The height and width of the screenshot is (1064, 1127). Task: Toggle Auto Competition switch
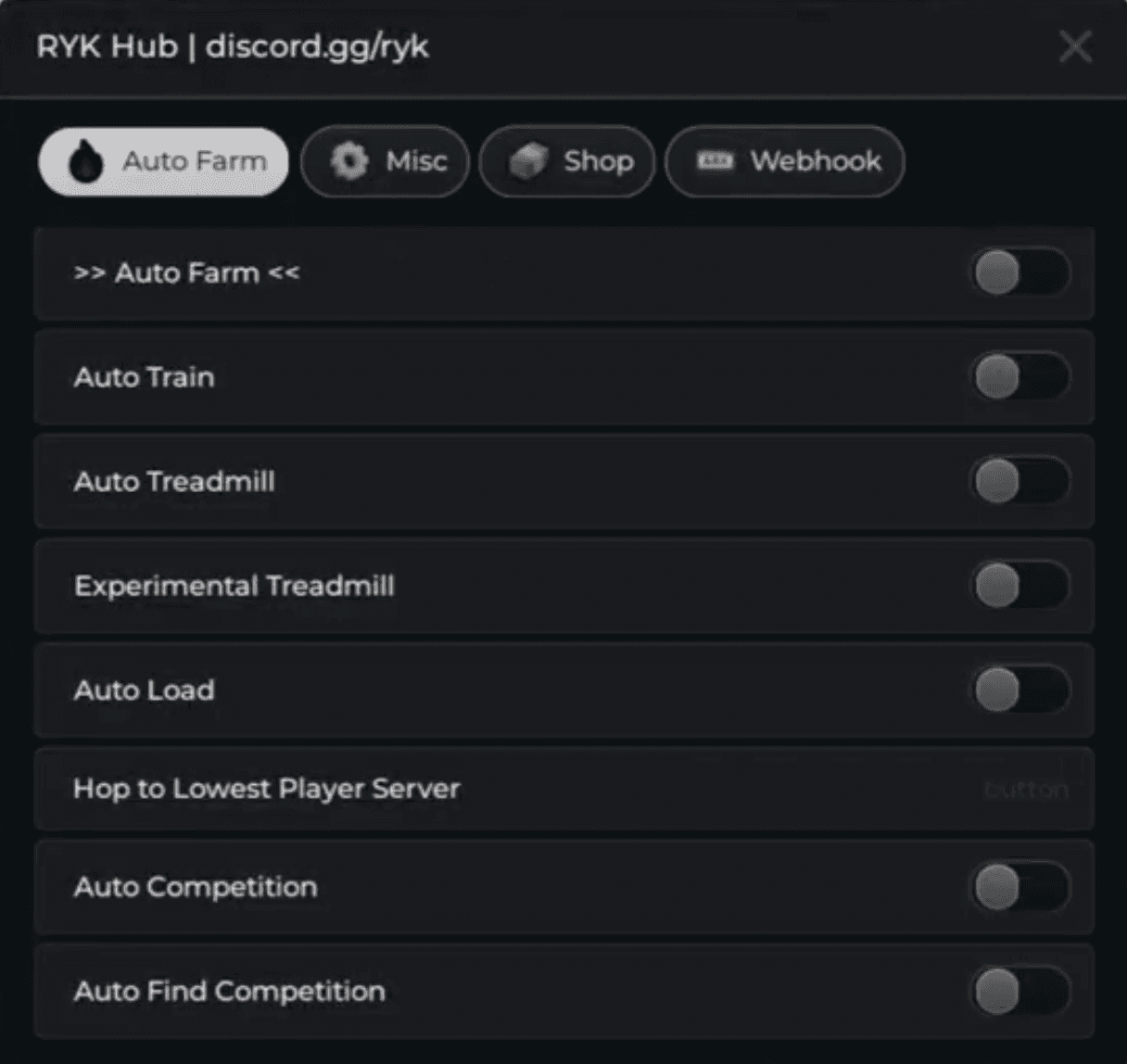(x=1019, y=887)
